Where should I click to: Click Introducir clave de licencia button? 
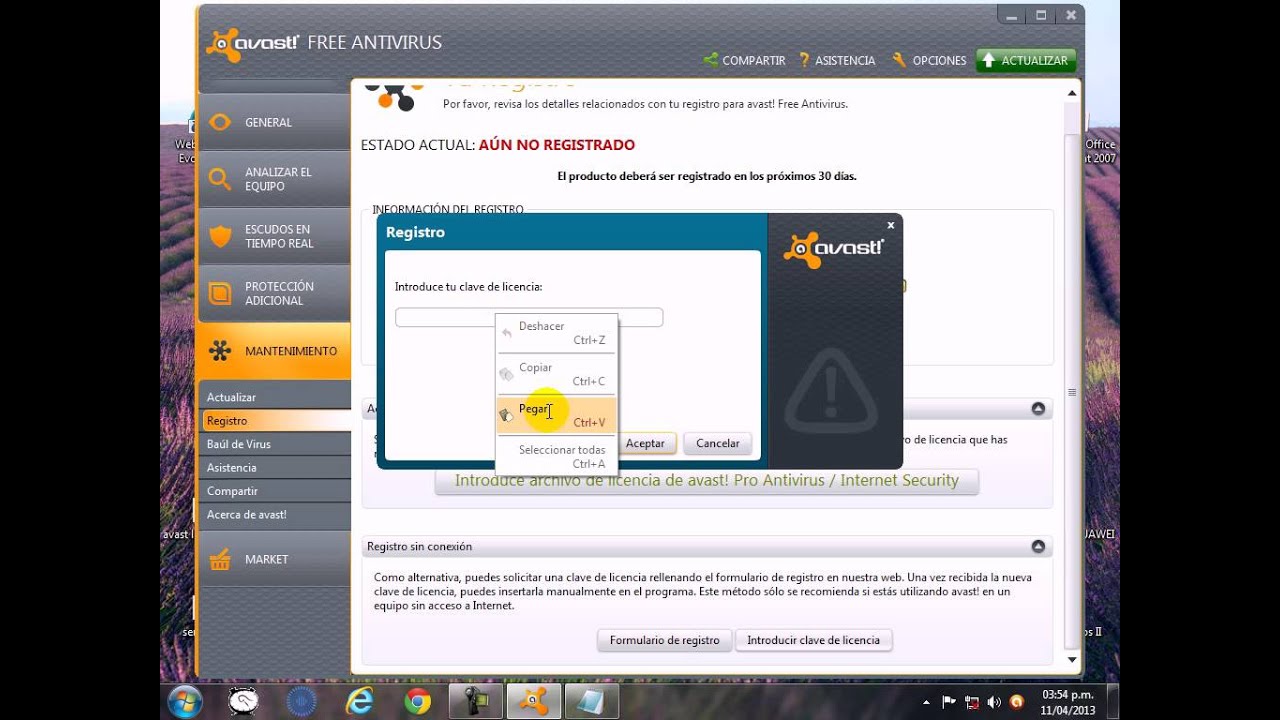pos(814,640)
